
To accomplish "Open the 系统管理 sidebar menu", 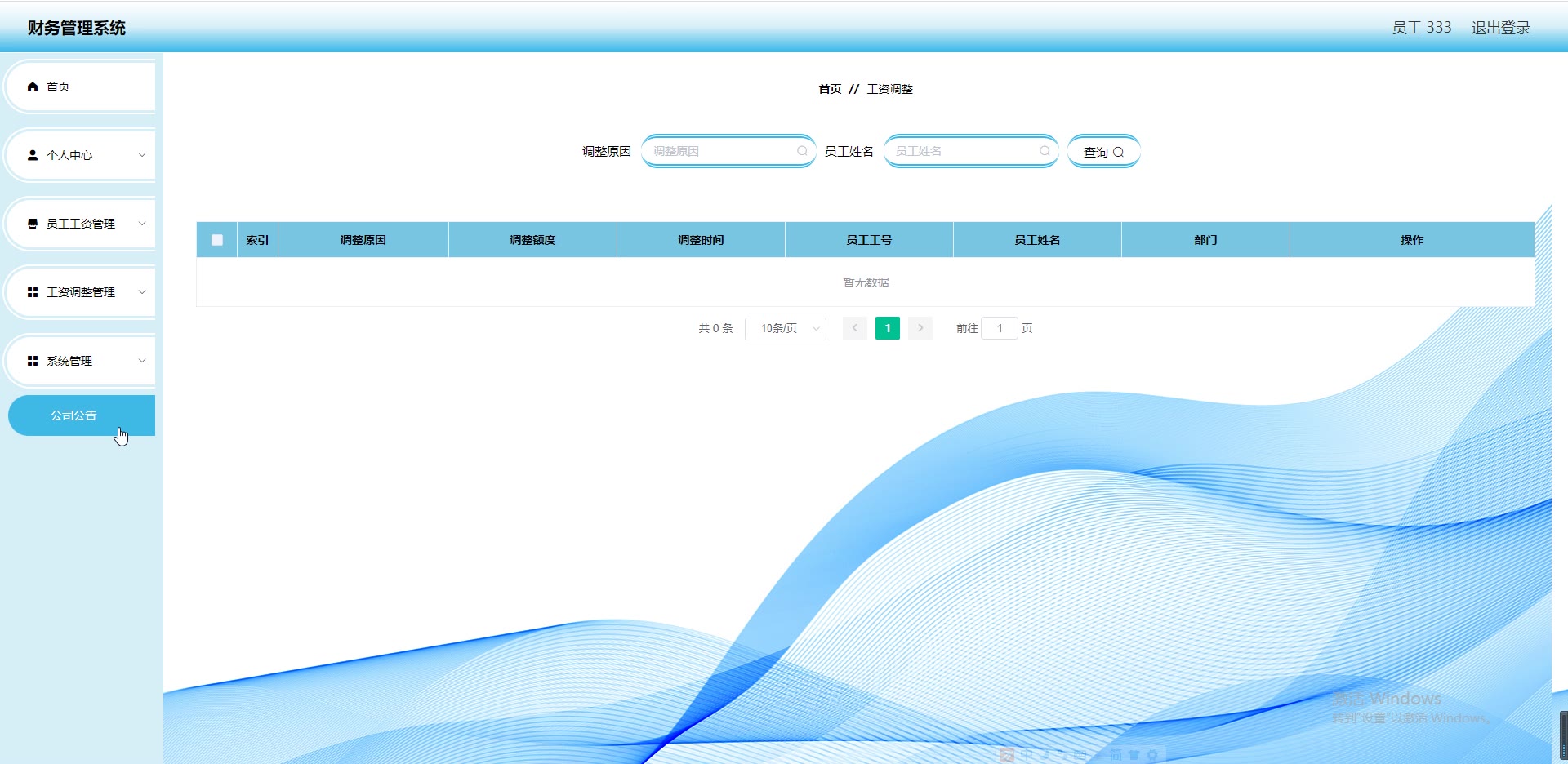I will [82, 361].
